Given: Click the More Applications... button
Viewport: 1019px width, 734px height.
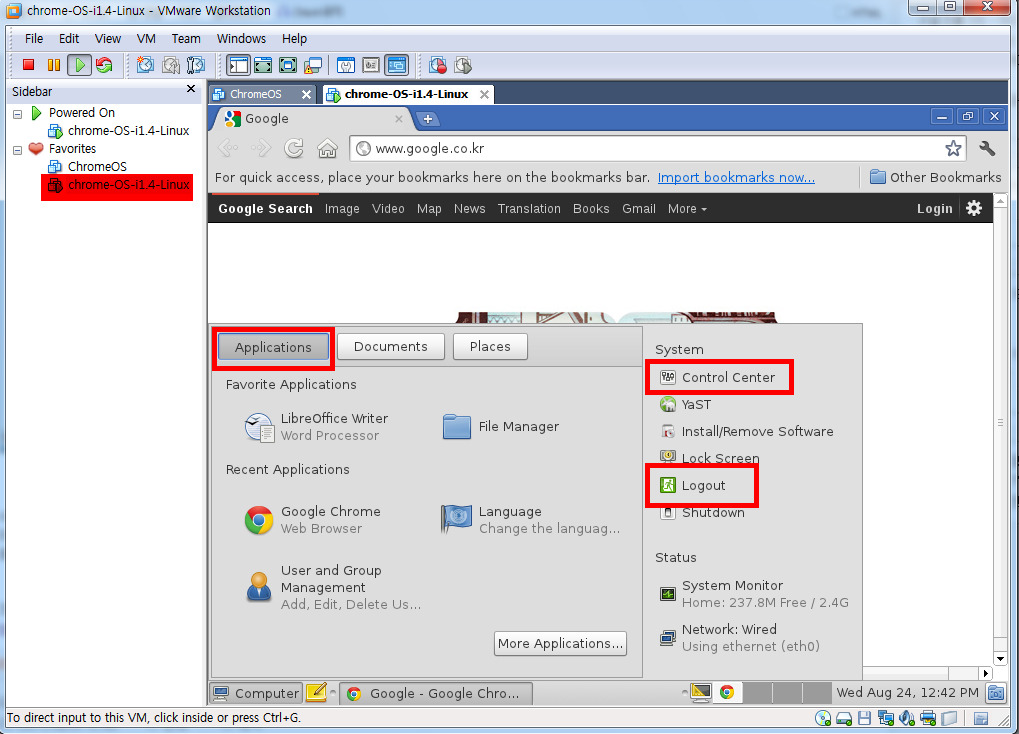Looking at the screenshot, I should click(560, 643).
